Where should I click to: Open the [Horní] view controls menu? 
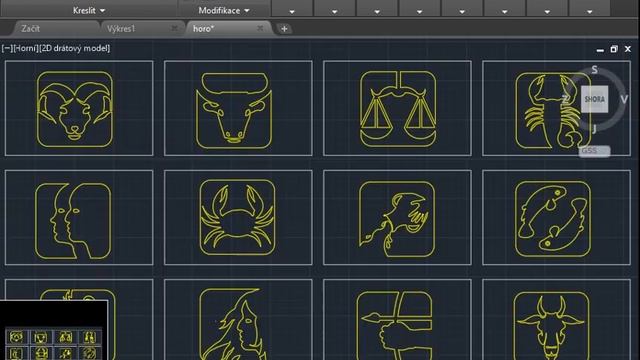pos(26,48)
